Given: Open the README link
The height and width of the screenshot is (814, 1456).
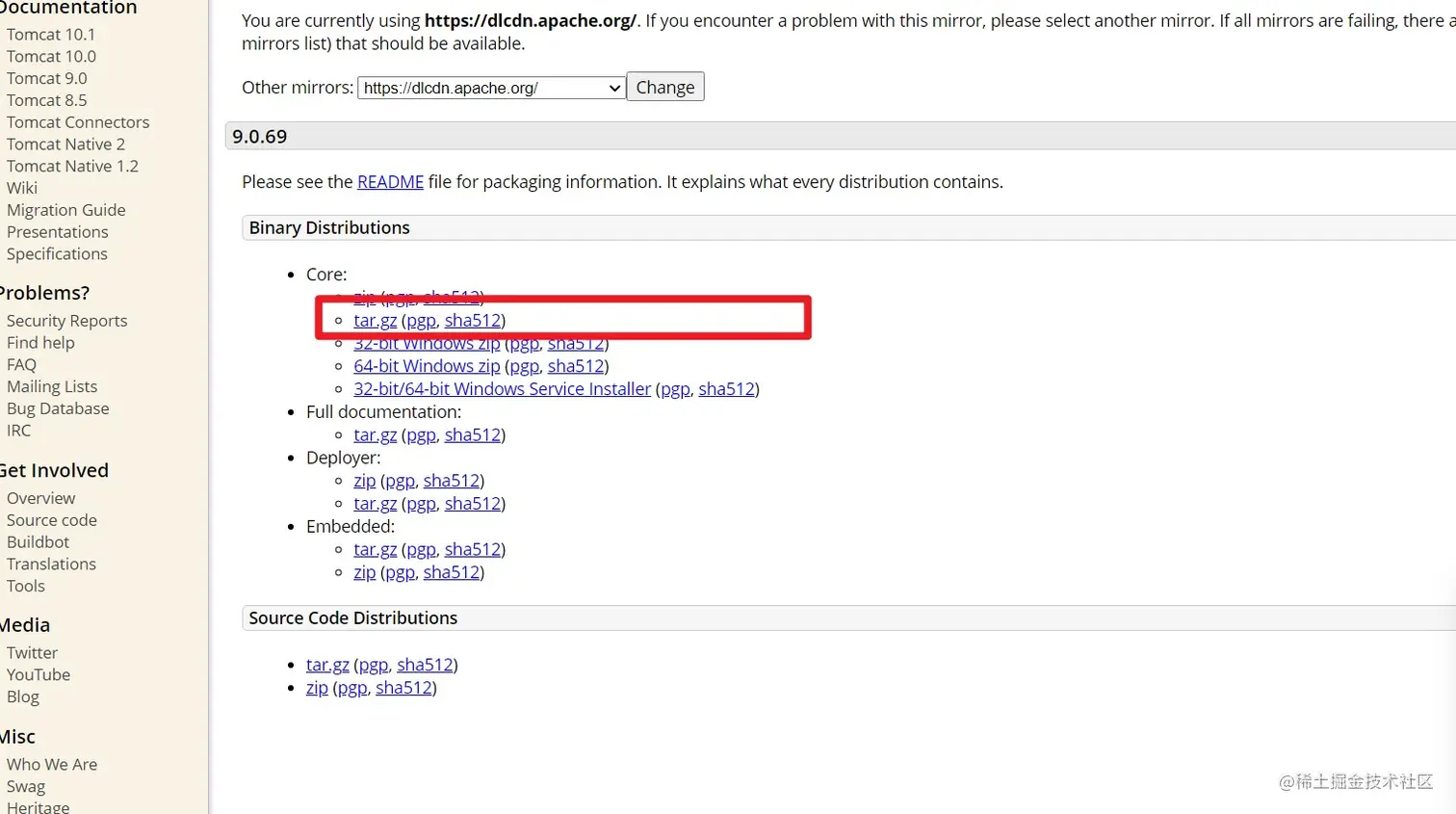Looking at the screenshot, I should pyautogui.click(x=390, y=182).
